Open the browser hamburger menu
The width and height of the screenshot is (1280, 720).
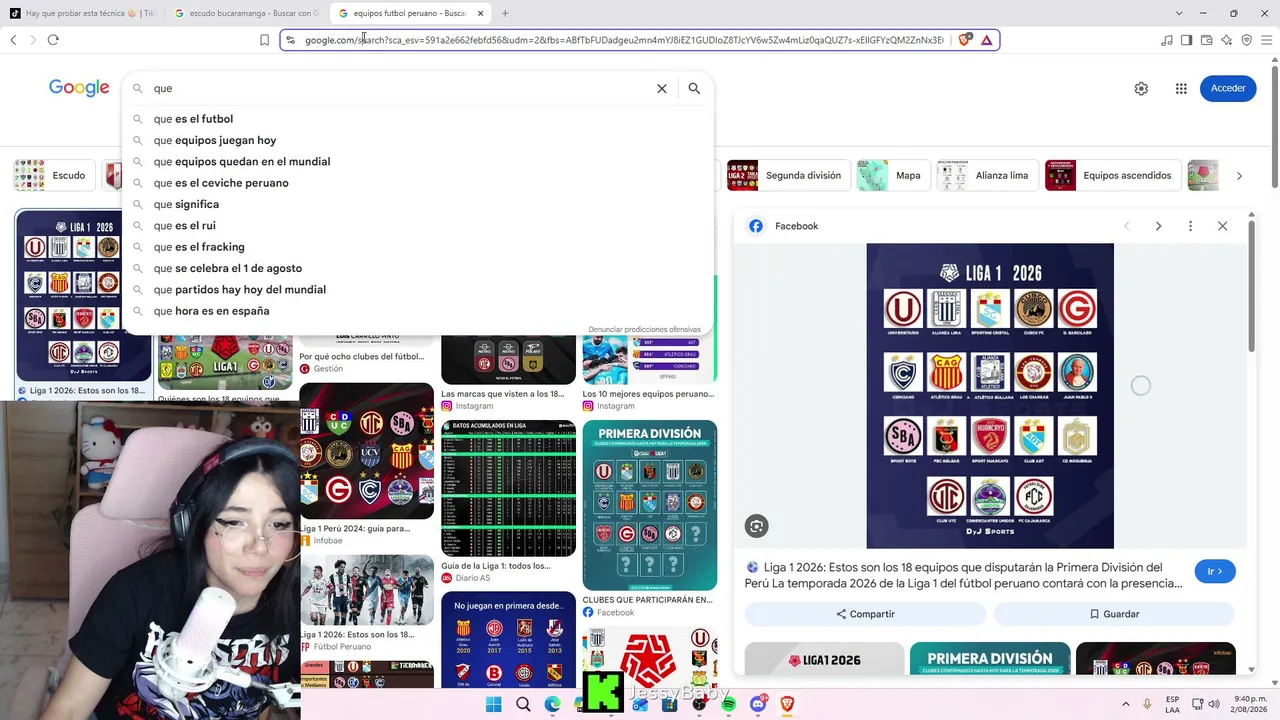[1267, 40]
